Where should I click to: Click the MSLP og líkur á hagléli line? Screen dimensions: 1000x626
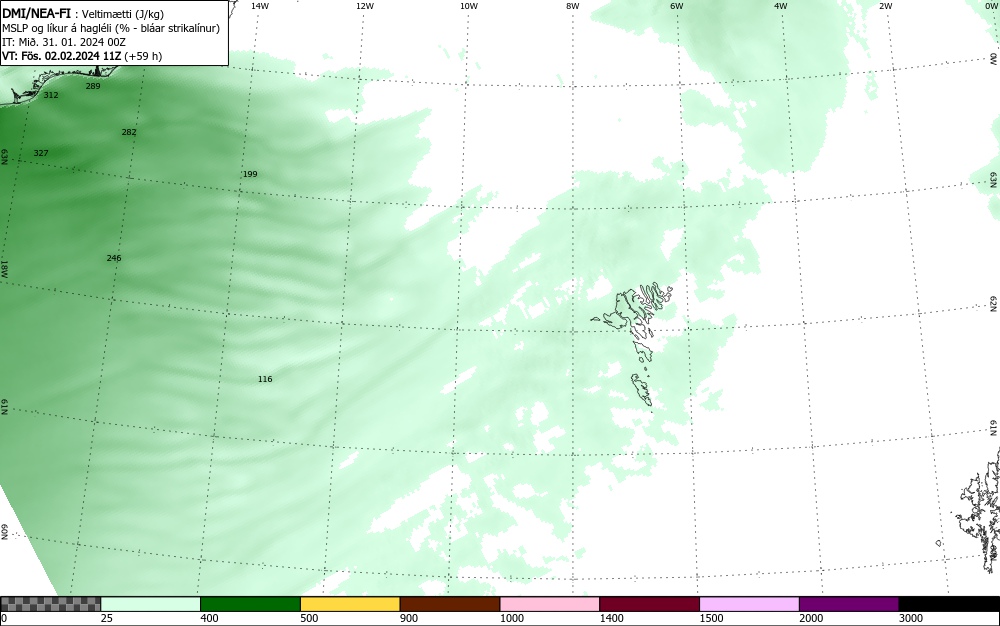tap(111, 28)
